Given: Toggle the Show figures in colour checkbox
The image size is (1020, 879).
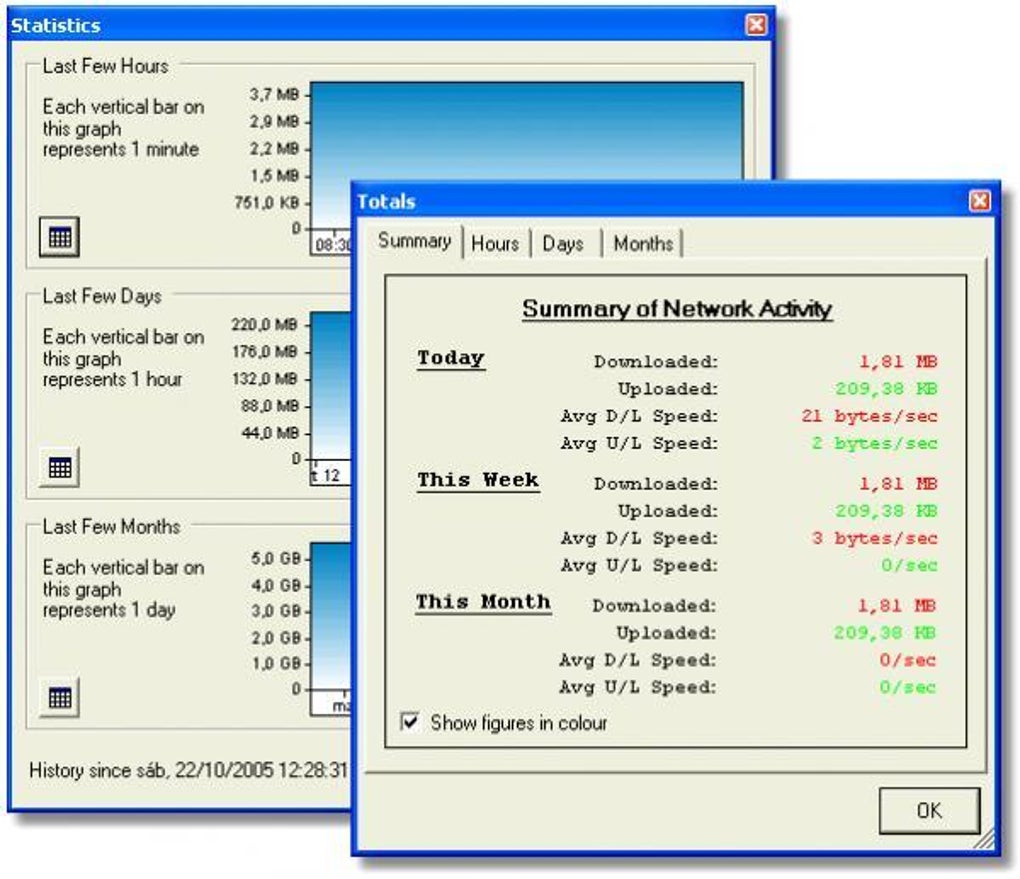Looking at the screenshot, I should point(410,722).
